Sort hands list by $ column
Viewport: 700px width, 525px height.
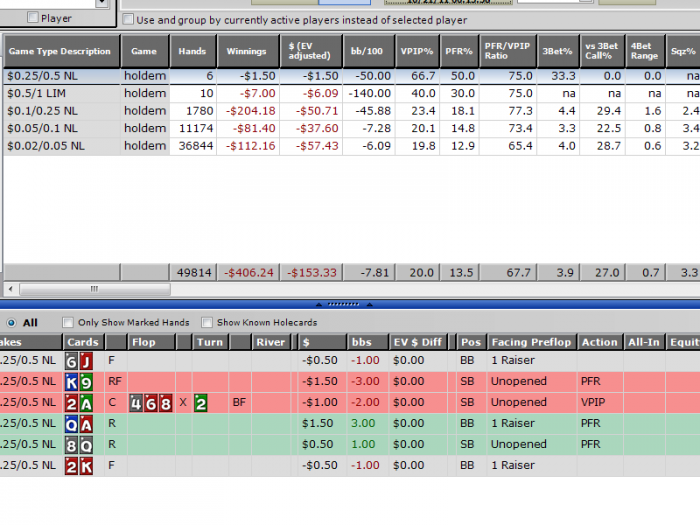click(322, 342)
